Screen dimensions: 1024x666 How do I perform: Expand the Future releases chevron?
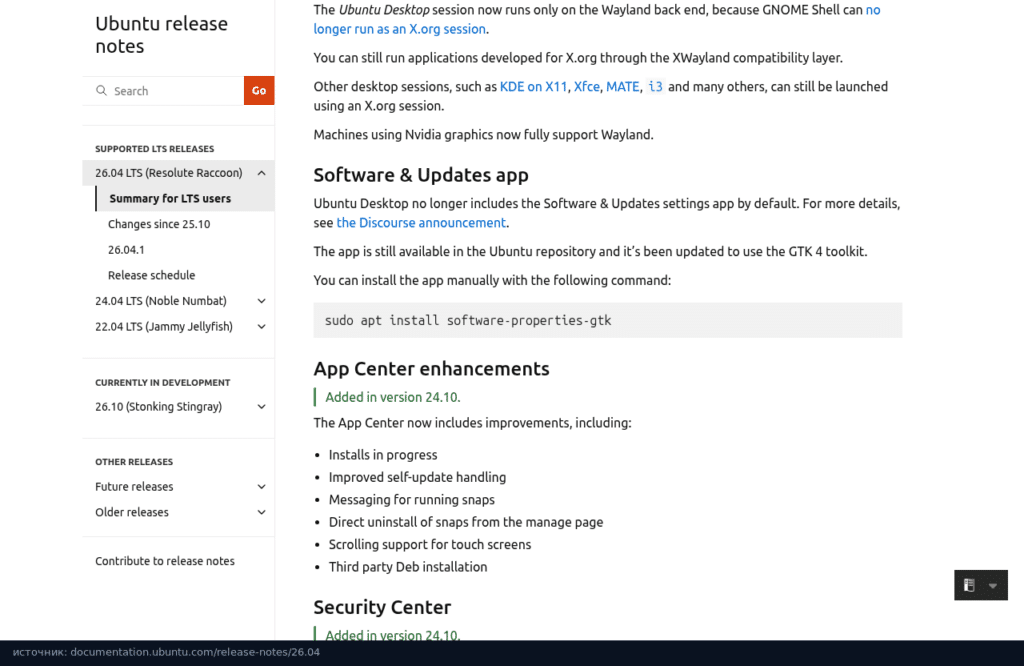[x=261, y=486]
